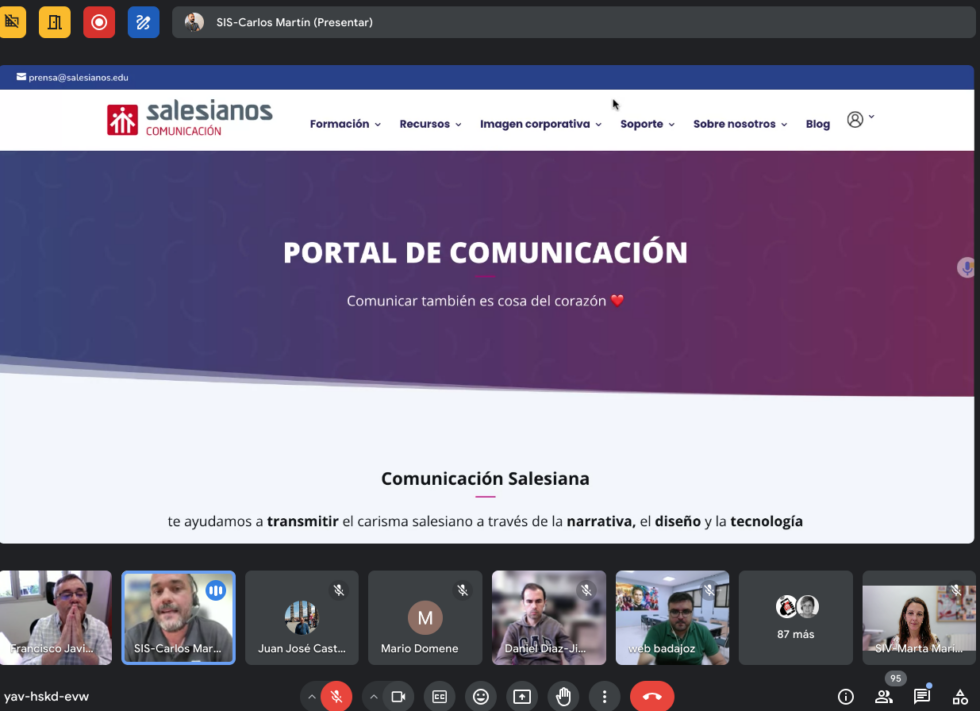Open the Formación dropdown menu
Screen dimensions: 980x711
(x=345, y=124)
